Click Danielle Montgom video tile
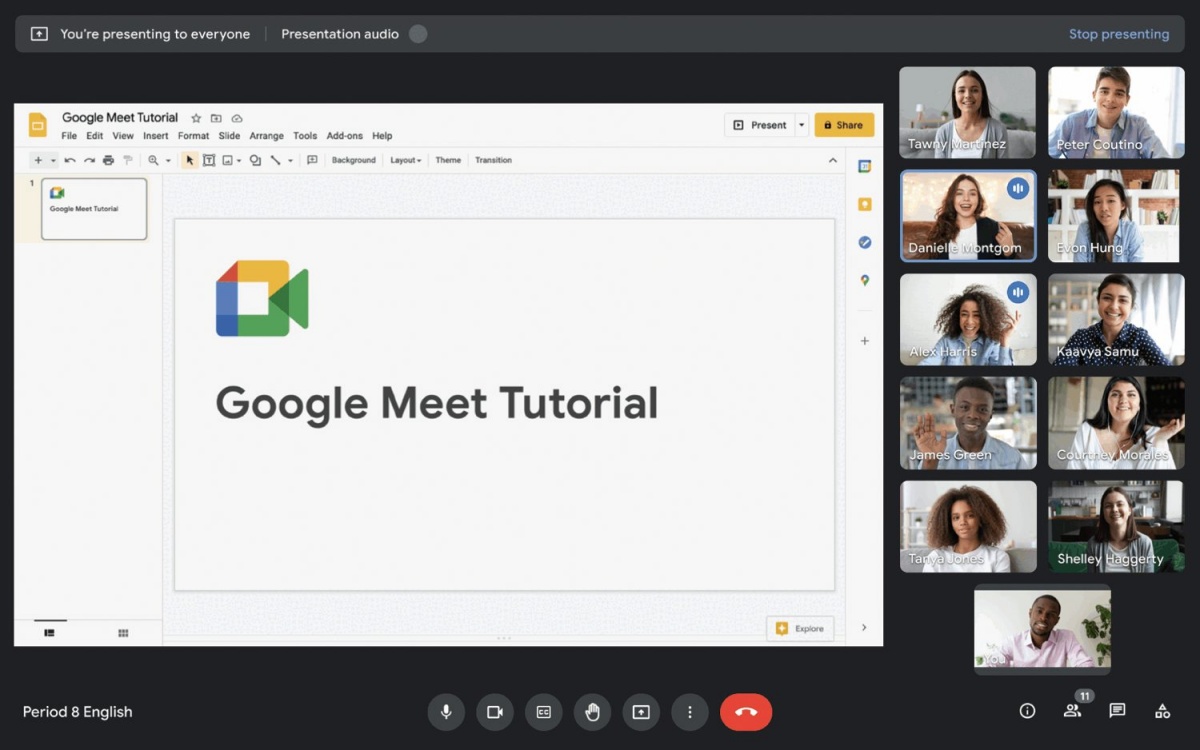Screen dimensions: 1200x750 (x=968, y=216)
